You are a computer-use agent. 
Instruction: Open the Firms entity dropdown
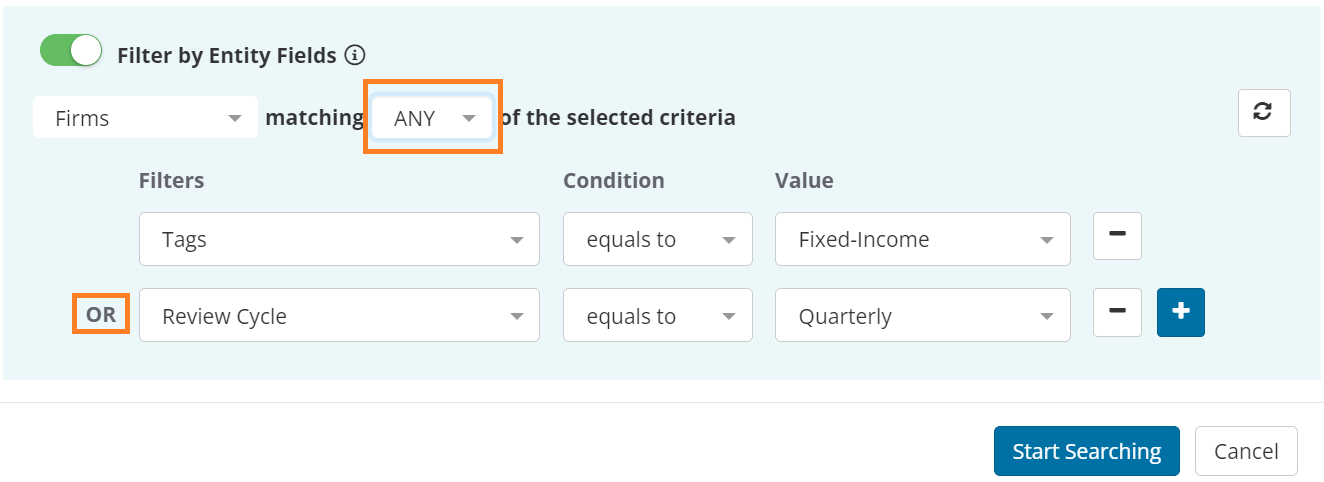(x=146, y=118)
